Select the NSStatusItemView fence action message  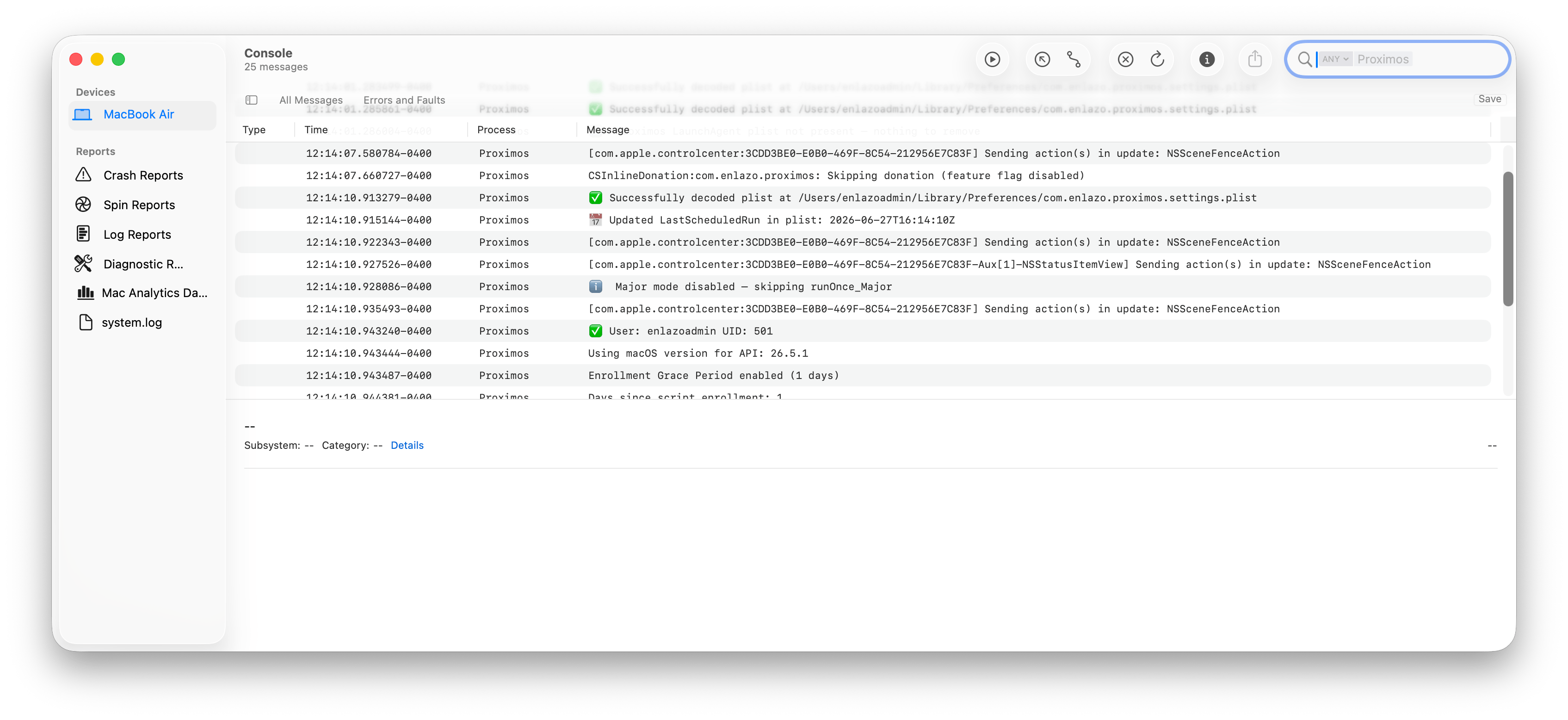(863, 264)
